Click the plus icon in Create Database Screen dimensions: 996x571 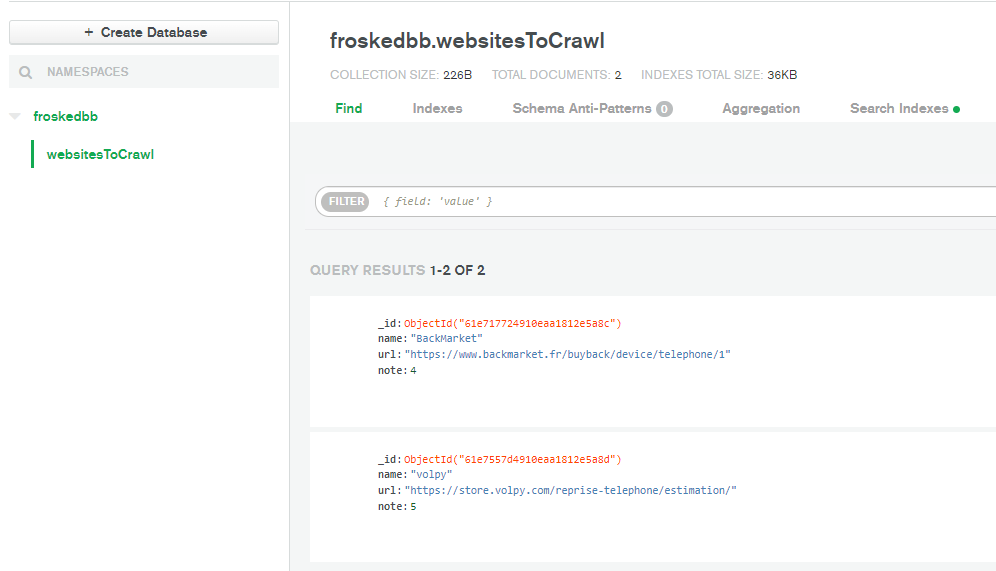point(89,32)
